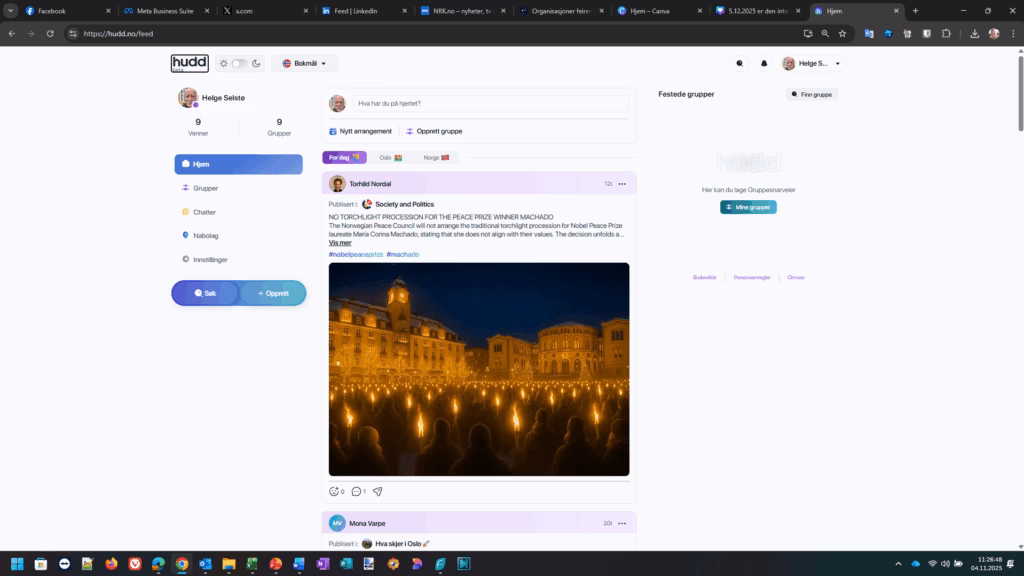Share the post using the paper plane icon
1024x576 pixels.
coord(378,491)
